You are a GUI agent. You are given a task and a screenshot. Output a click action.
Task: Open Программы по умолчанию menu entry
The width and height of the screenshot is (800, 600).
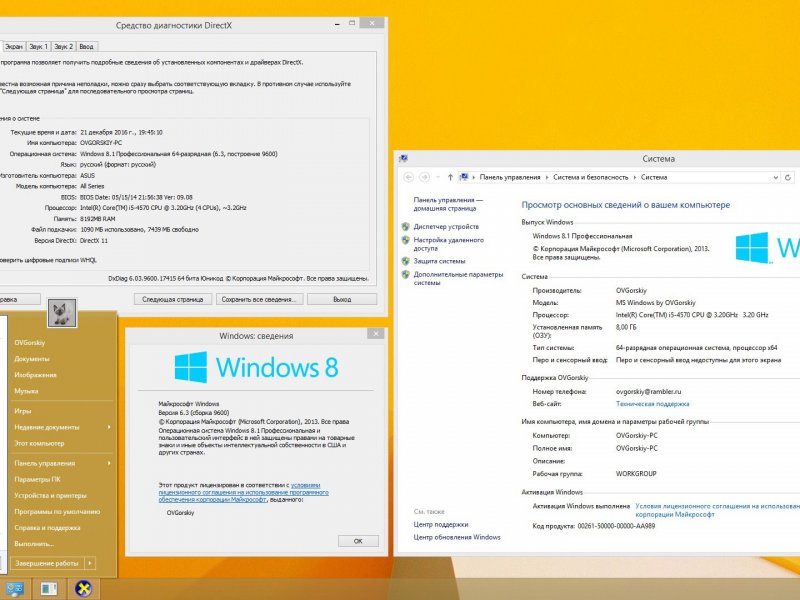pos(57,512)
